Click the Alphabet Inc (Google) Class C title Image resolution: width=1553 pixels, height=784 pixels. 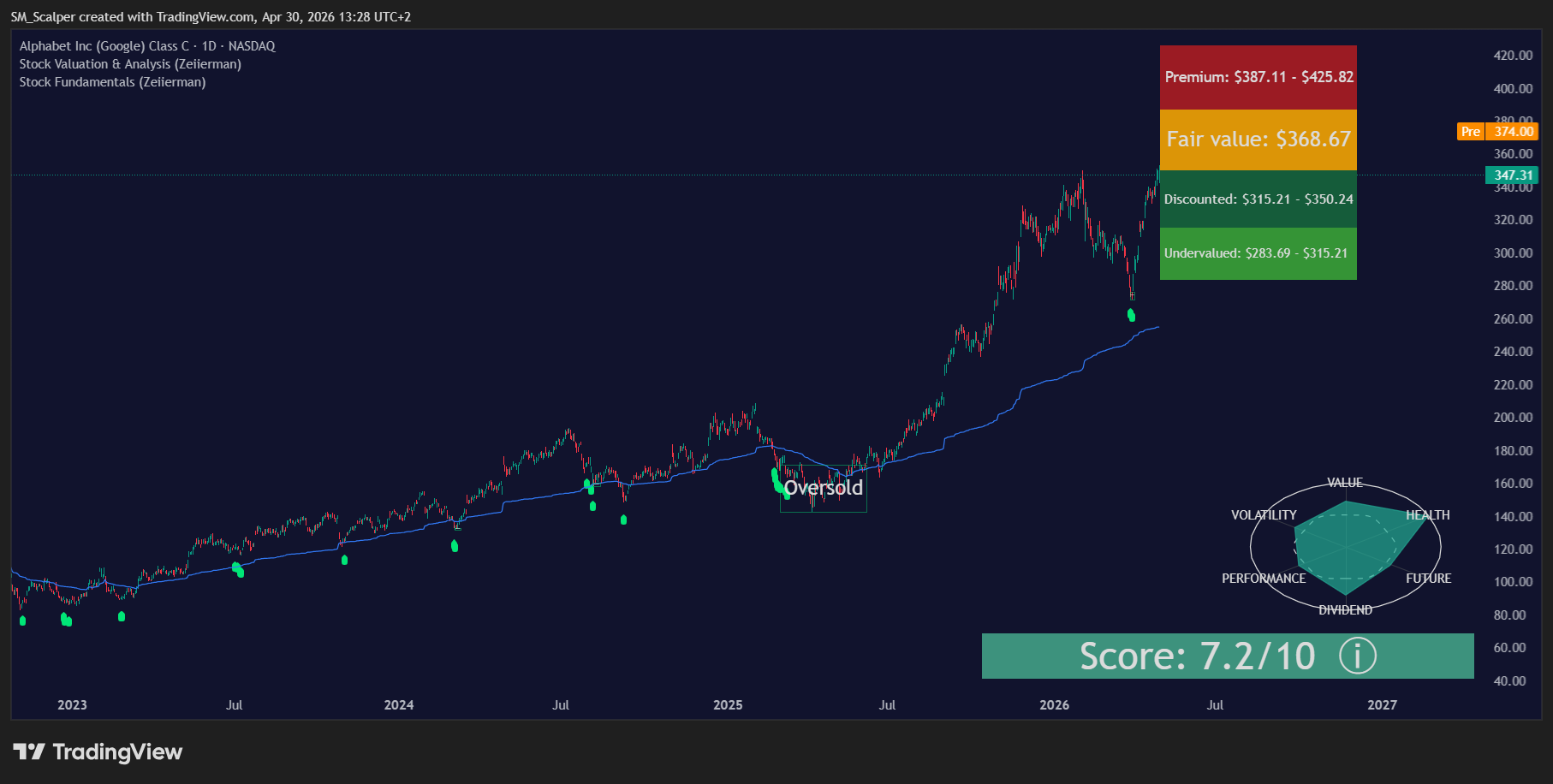(x=147, y=46)
